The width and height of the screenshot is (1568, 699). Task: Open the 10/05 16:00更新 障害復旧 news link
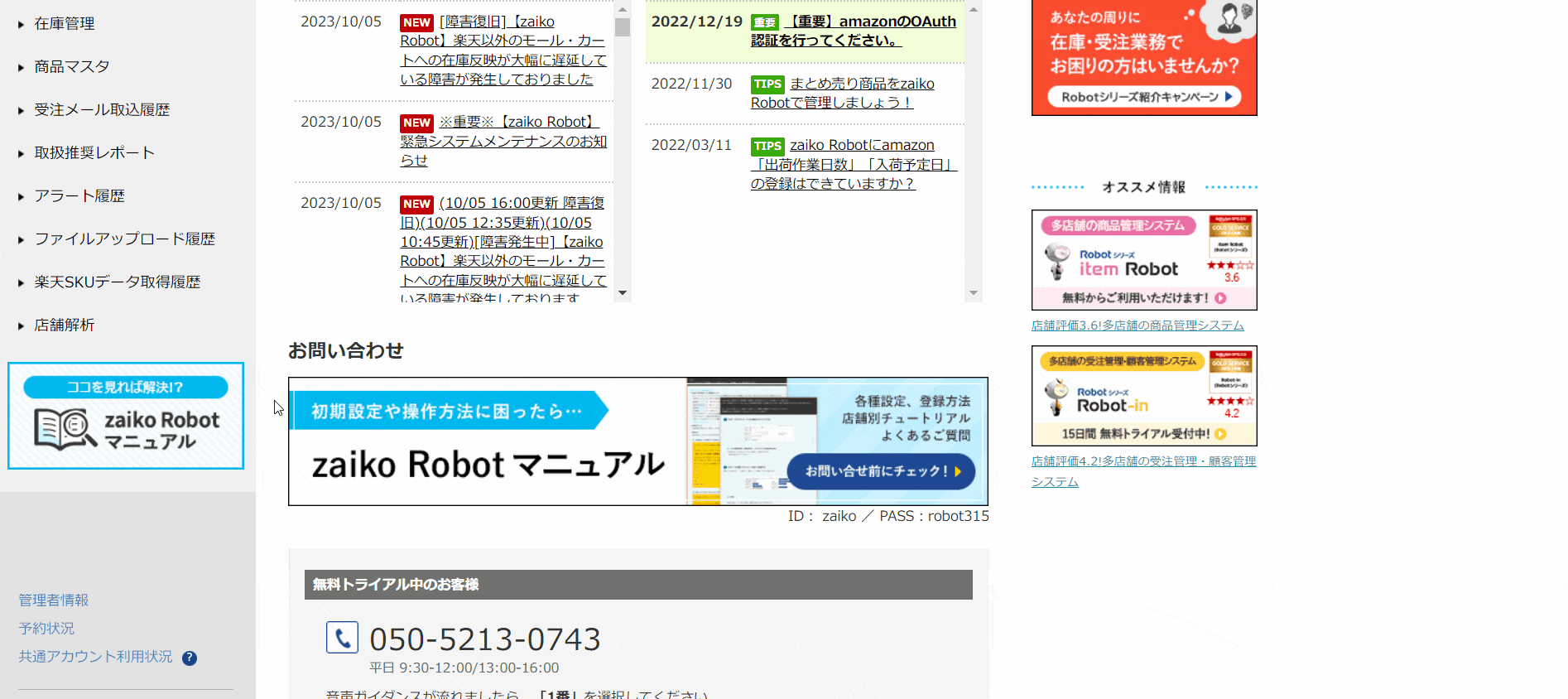503,250
